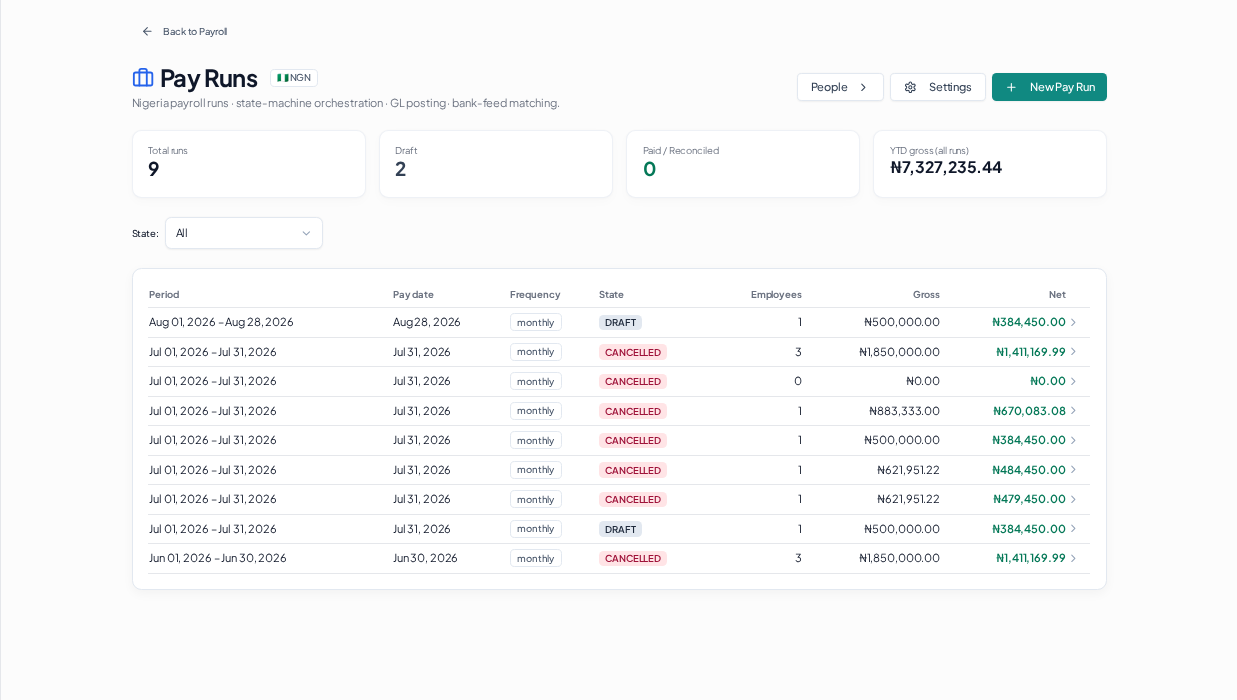Open the chevron on the ₦670,083.08 row

point(1073,411)
